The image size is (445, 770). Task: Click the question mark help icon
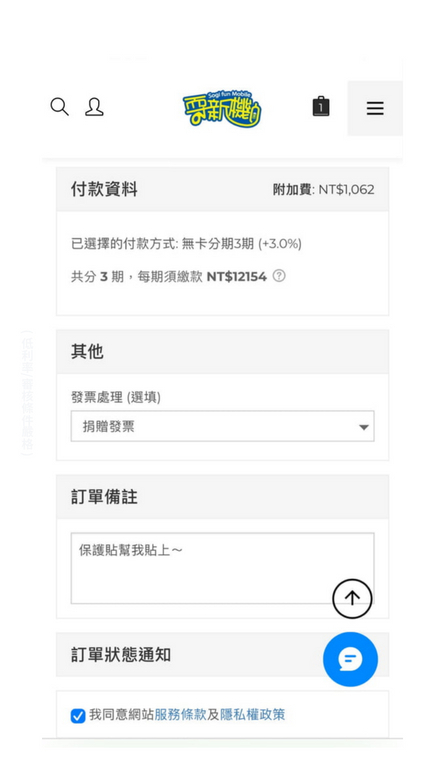coord(279,275)
